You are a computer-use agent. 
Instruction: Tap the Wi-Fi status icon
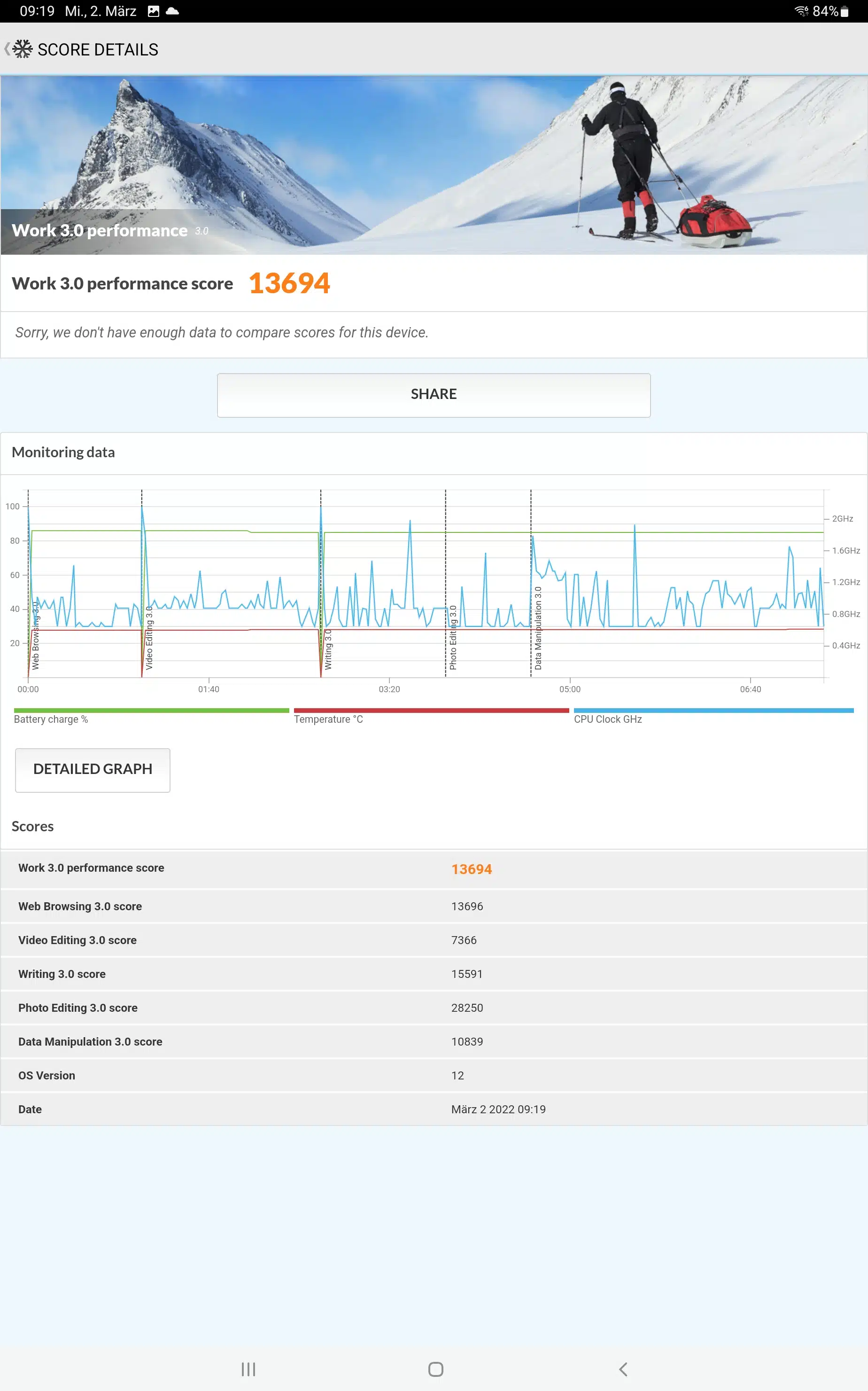(x=801, y=11)
